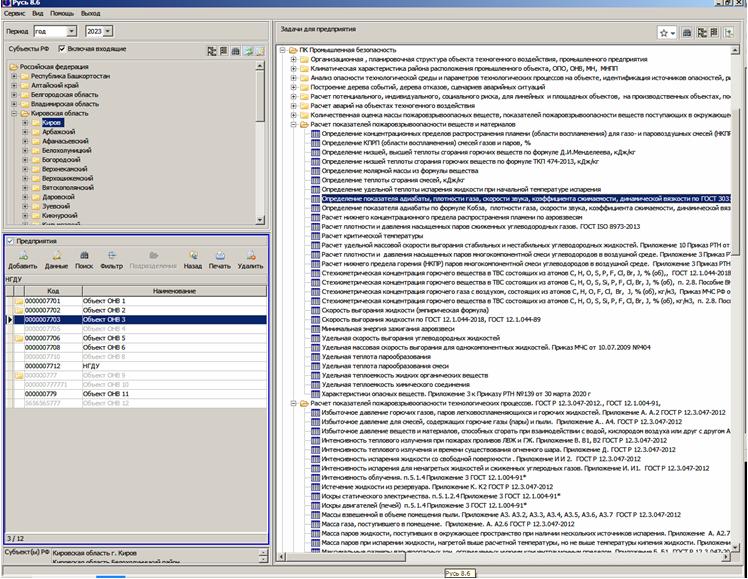
Task: Open the Период dropdown showing год
Action: pyautogui.click(x=72, y=31)
